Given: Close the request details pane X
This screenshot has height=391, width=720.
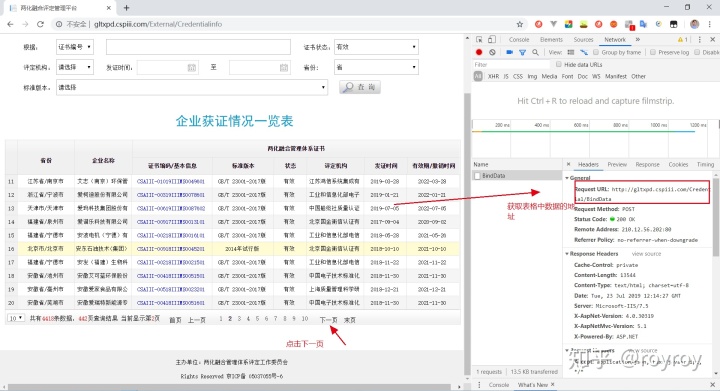Looking at the screenshot, I should pyautogui.click(x=568, y=164).
